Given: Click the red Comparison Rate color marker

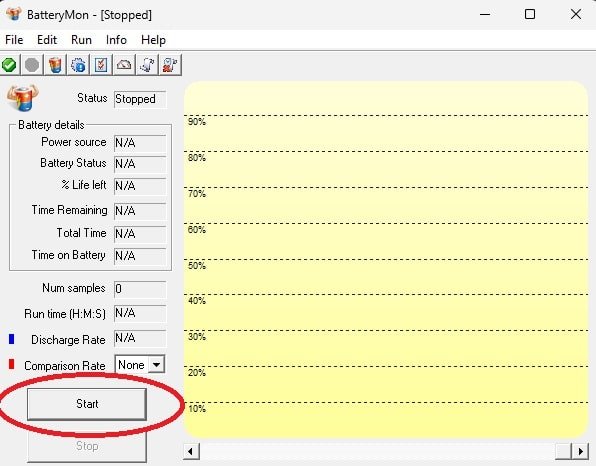Looking at the screenshot, I should (x=11, y=364).
